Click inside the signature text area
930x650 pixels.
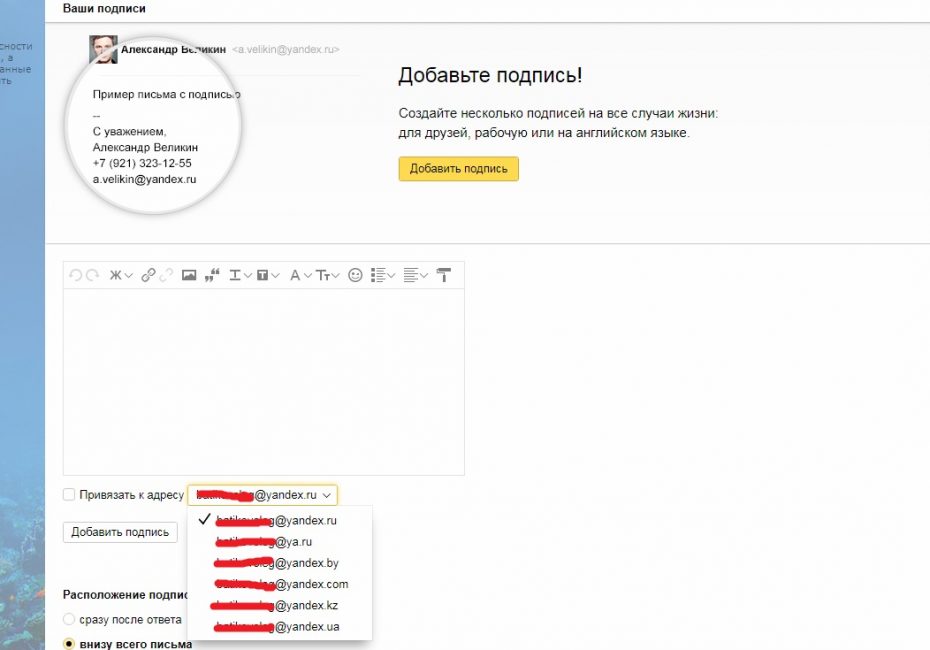pyautogui.click(x=264, y=381)
